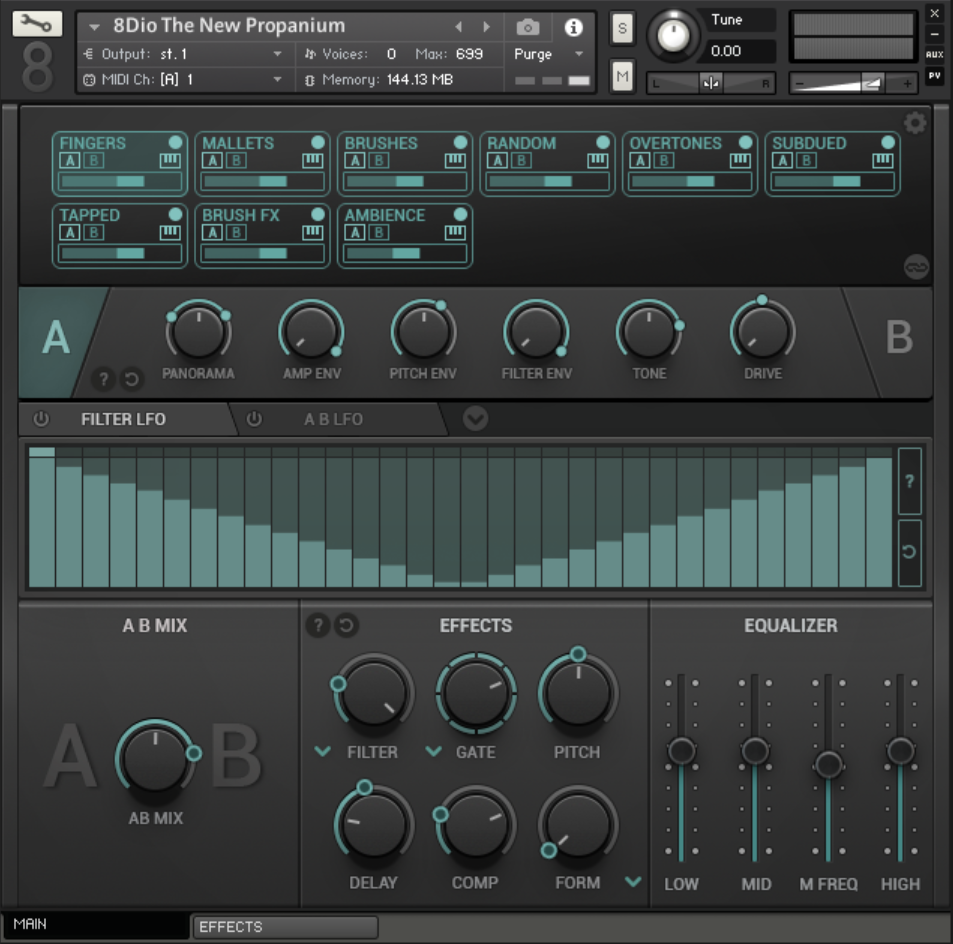
Task: Switch to the MAIN tab
Action: pyautogui.click(x=96, y=925)
